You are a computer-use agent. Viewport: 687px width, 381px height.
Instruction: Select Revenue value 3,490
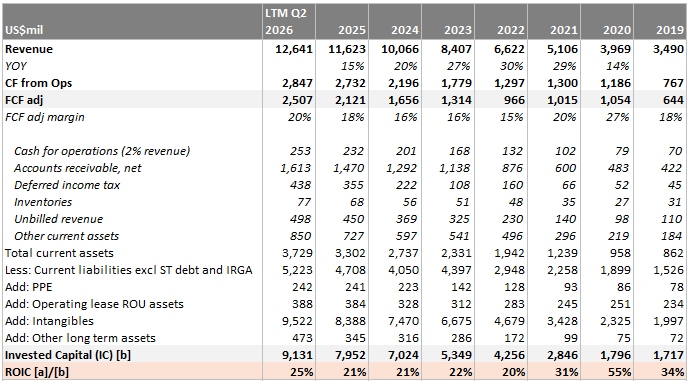668,49
